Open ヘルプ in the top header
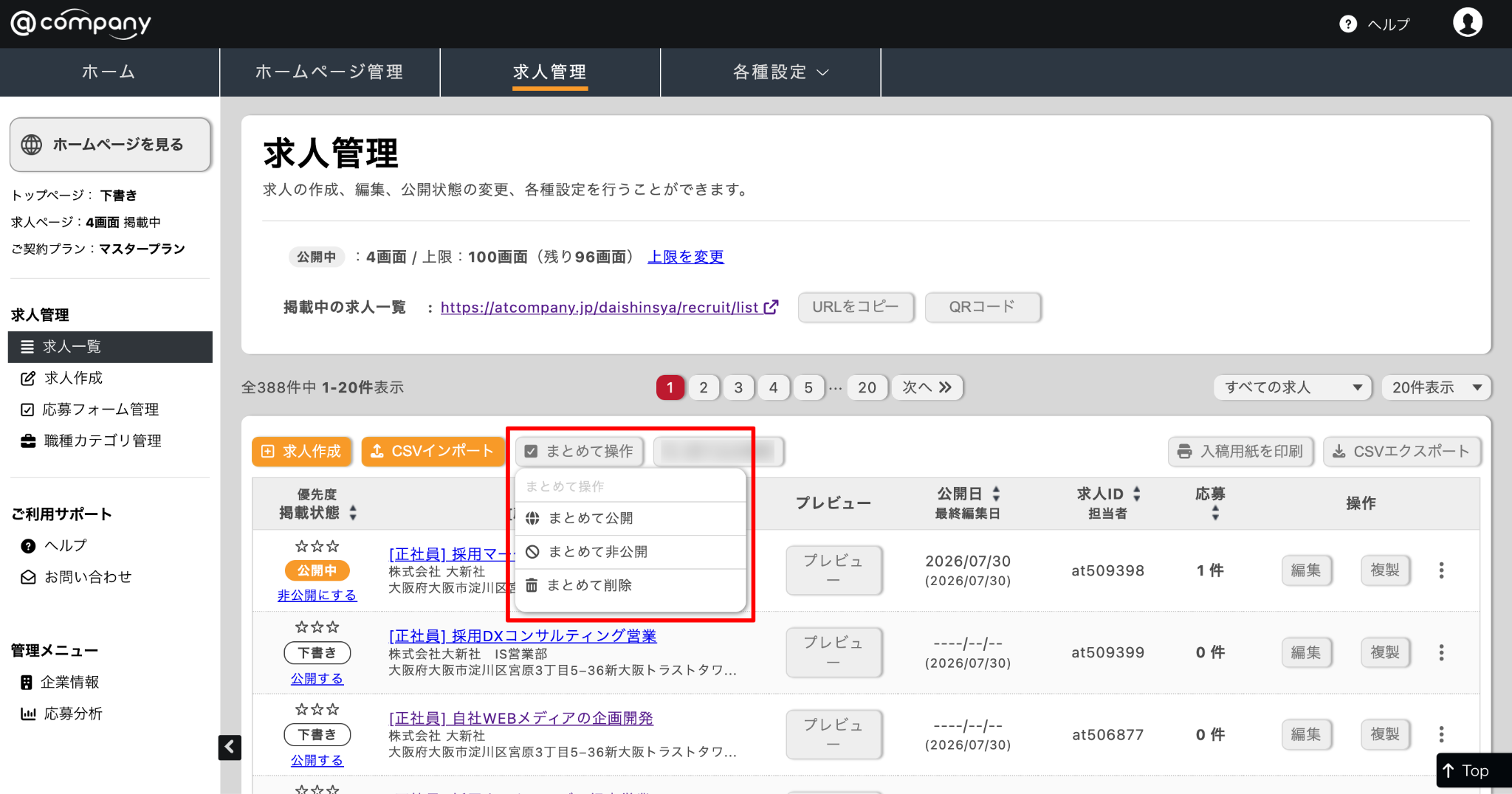 click(x=1375, y=24)
